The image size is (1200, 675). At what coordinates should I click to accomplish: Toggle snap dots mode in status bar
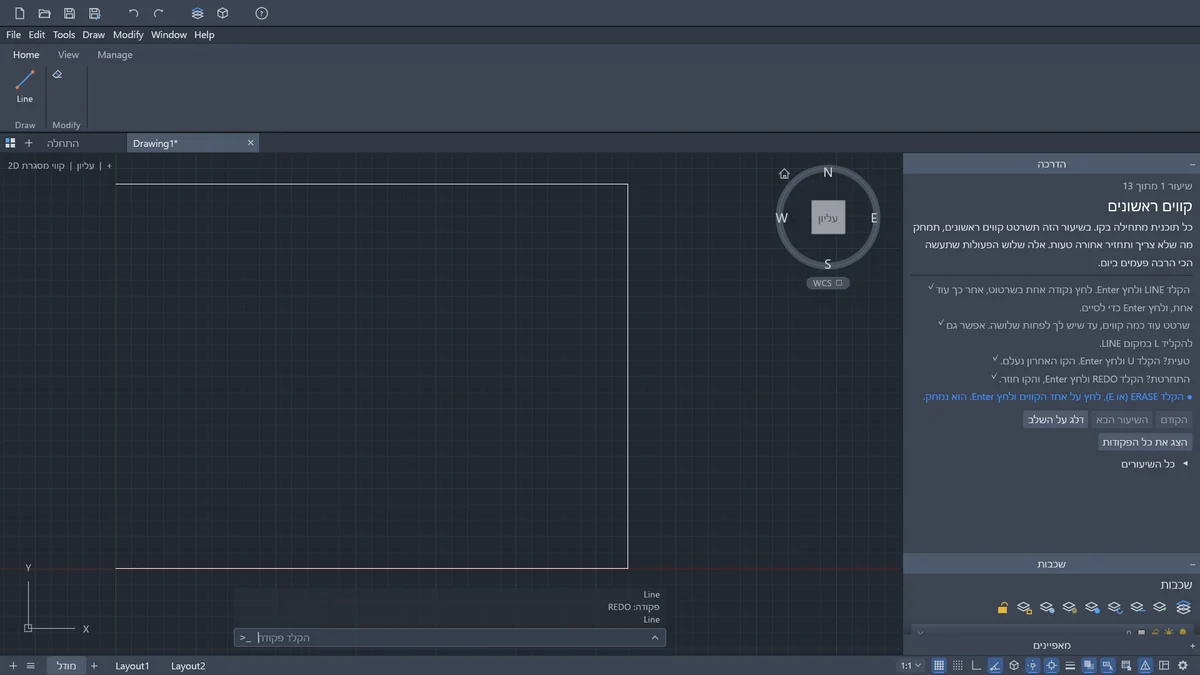tap(959, 665)
